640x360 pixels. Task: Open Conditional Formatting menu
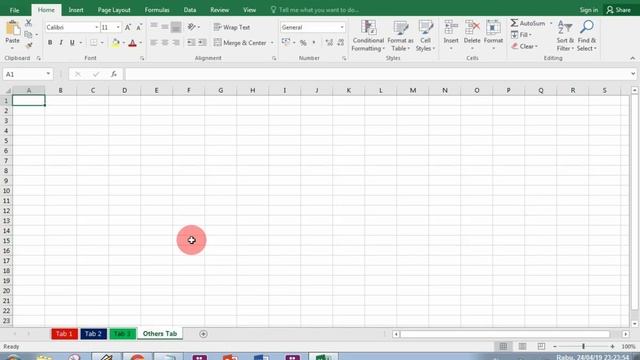point(368,36)
